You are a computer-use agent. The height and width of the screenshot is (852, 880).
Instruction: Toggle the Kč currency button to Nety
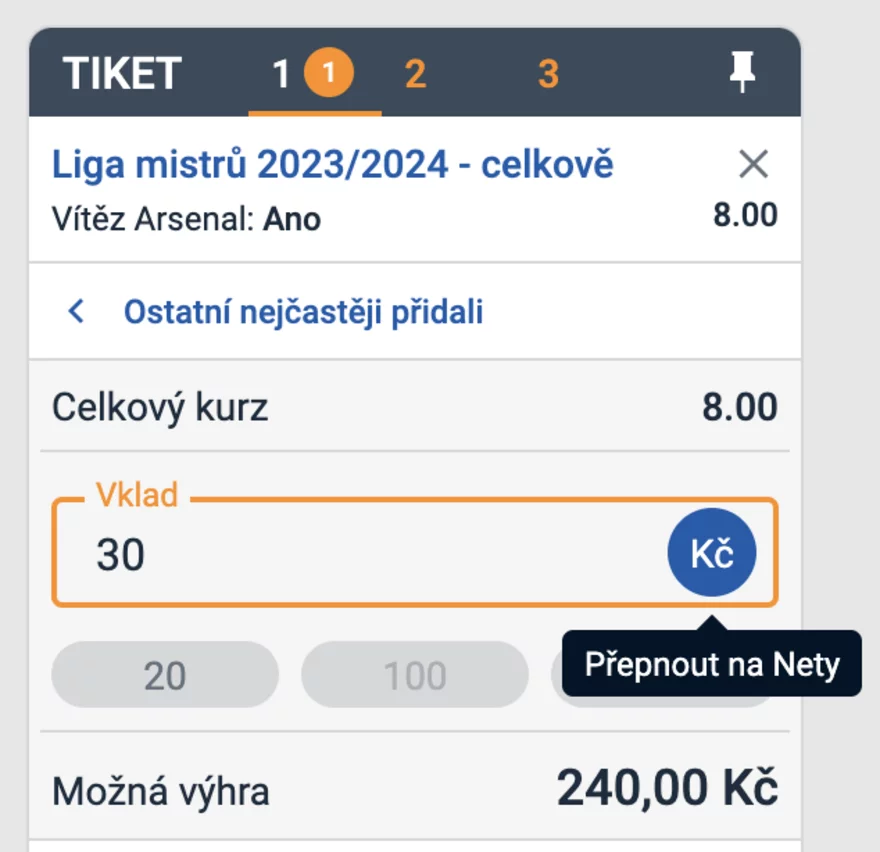pyautogui.click(x=712, y=552)
